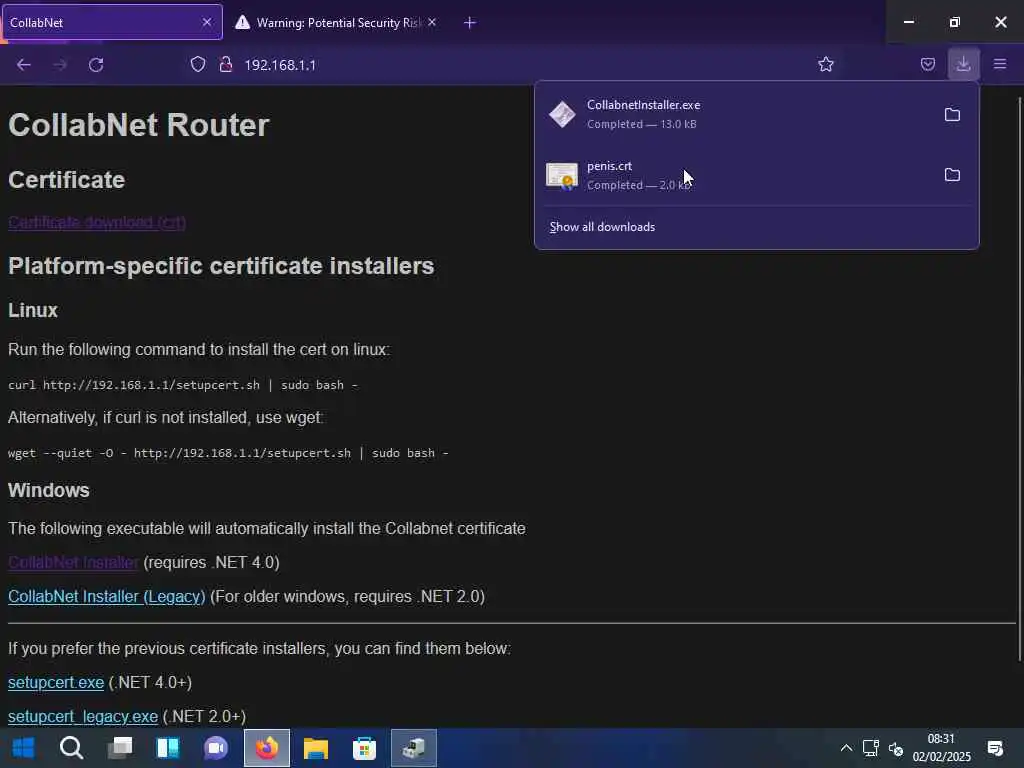Reload the current page

pyautogui.click(x=96, y=65)
